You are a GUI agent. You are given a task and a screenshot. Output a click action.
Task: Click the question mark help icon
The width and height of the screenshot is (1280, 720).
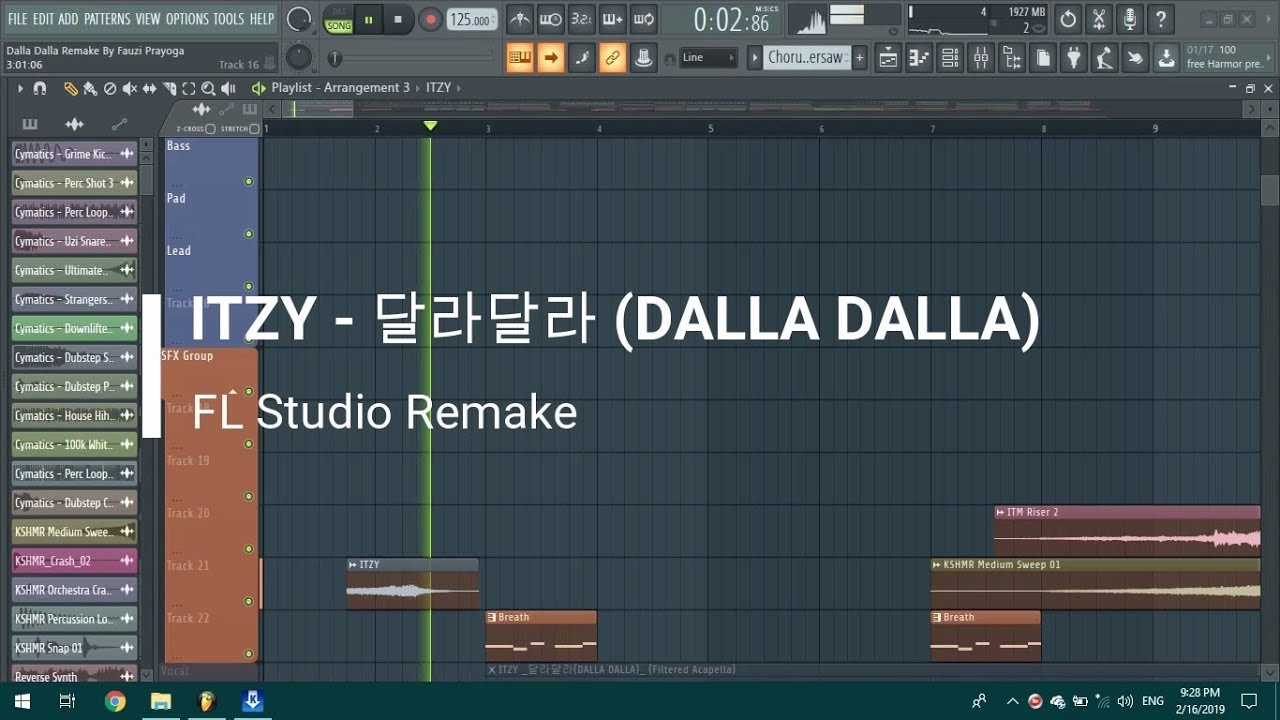pos(1161,19)
